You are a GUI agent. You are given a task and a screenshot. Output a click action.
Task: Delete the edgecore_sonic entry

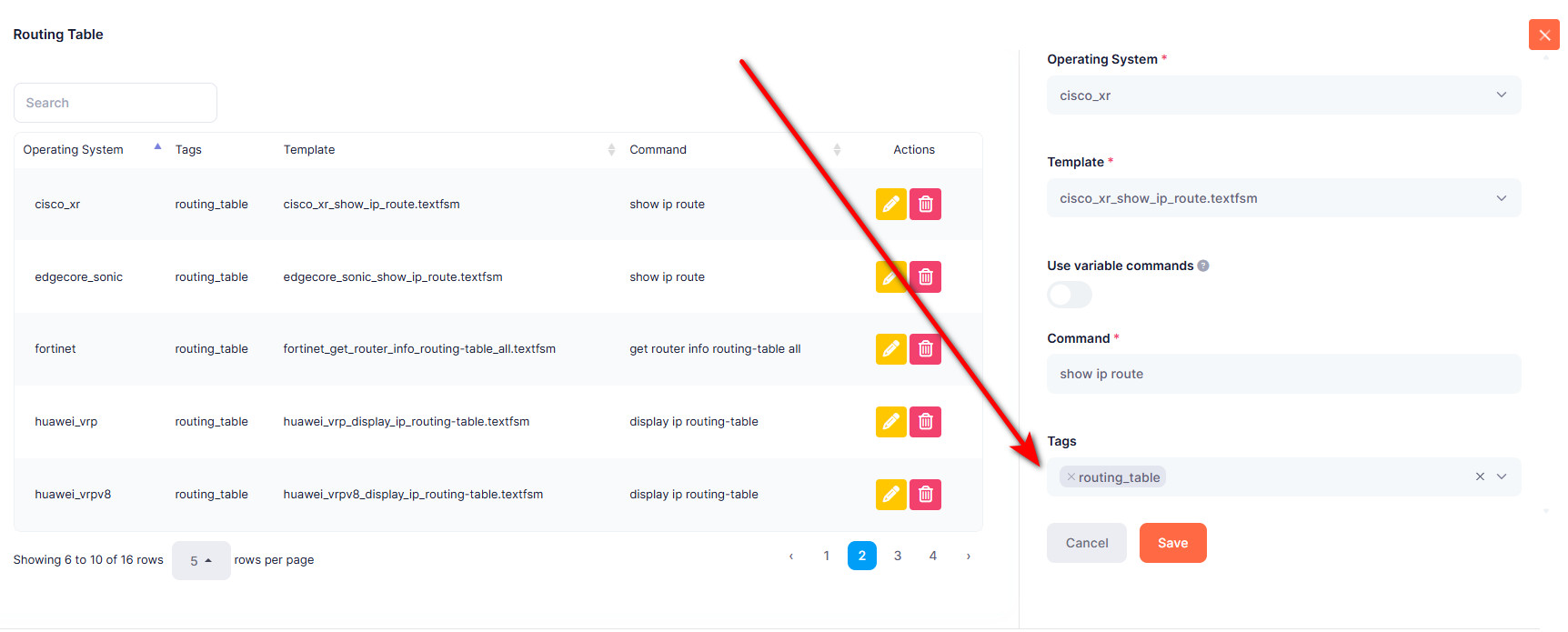pyautogui.click(x=925, y=276)
